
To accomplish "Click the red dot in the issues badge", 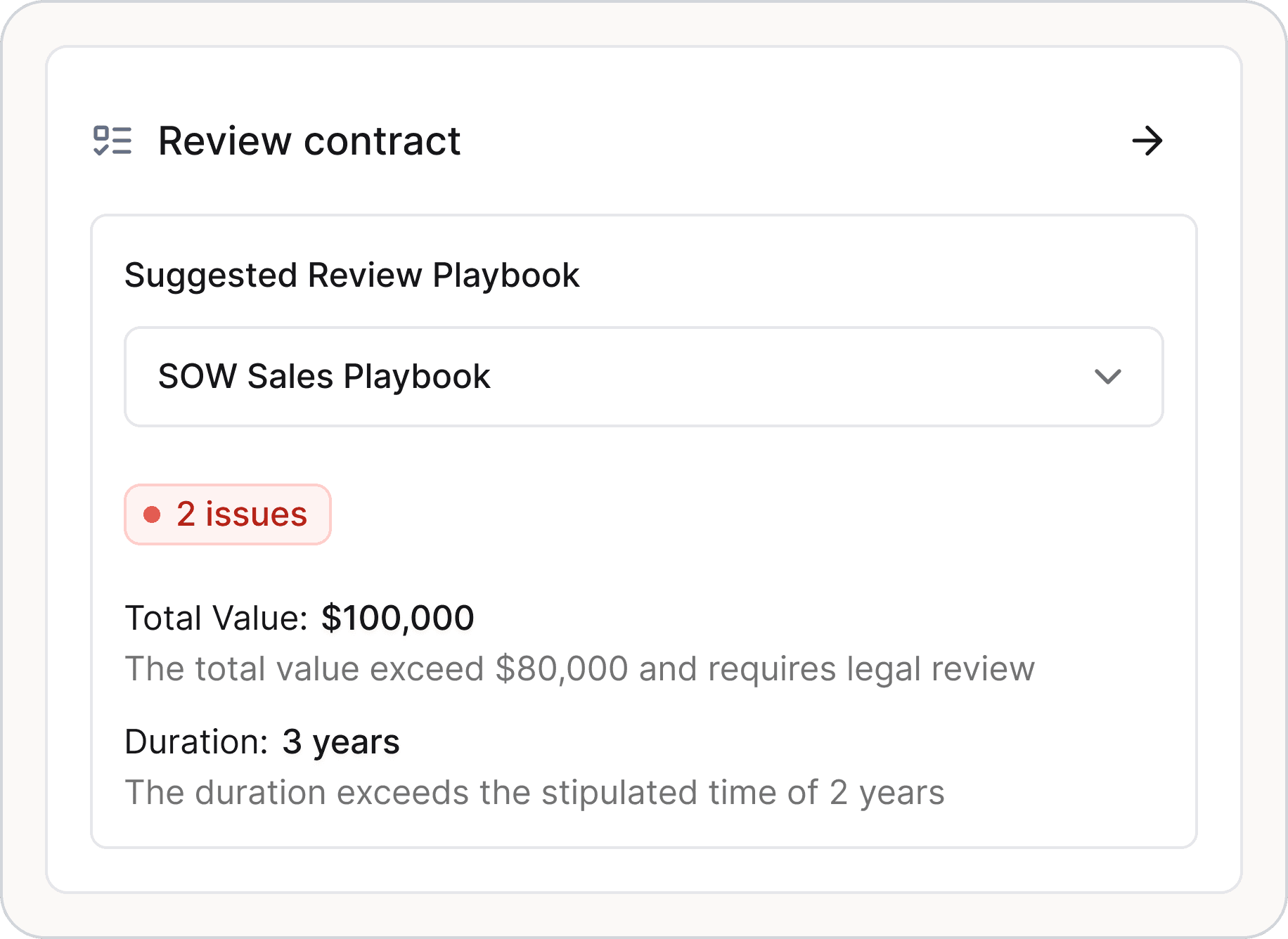I will (x=152, y=514).
